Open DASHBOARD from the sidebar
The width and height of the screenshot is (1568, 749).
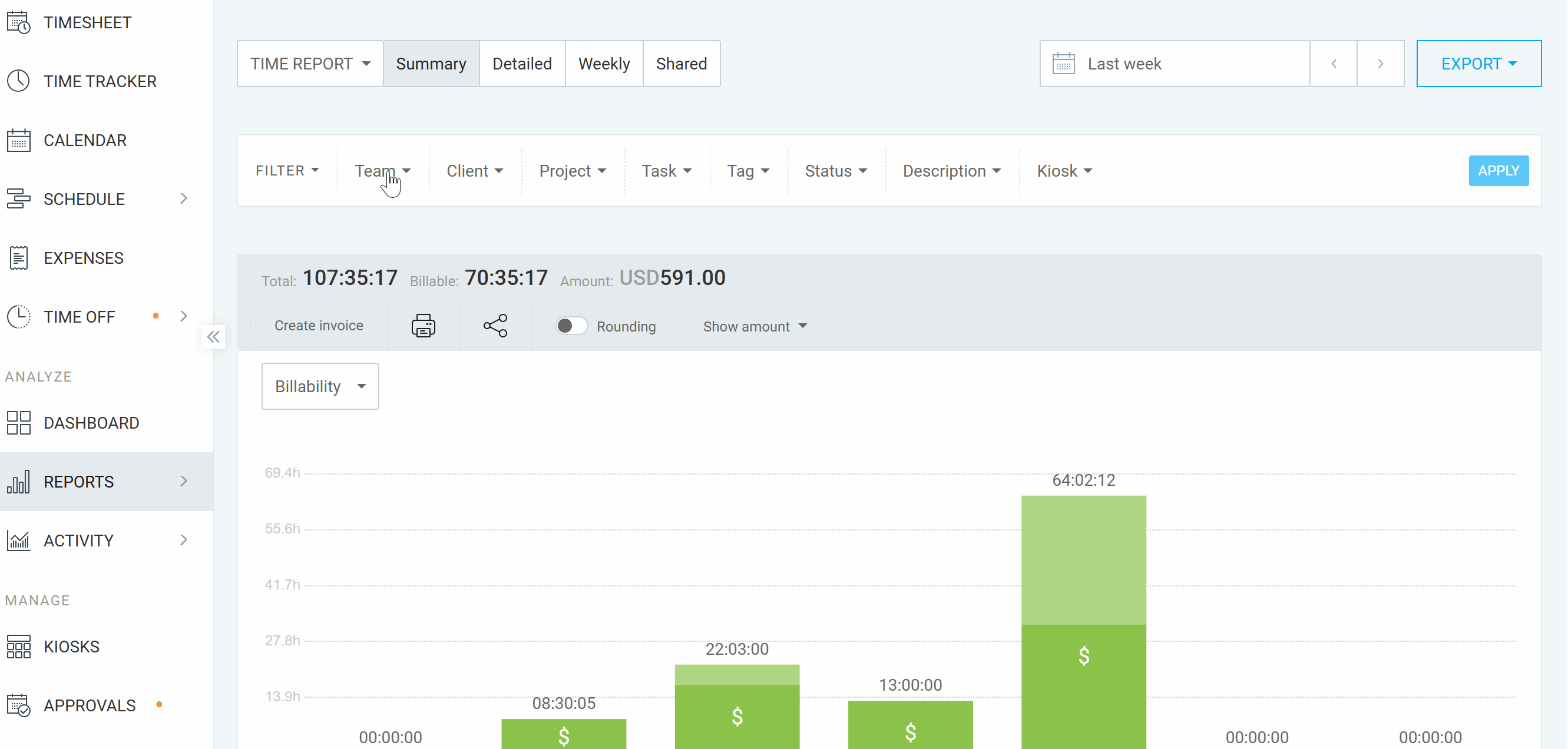point(92,423)
